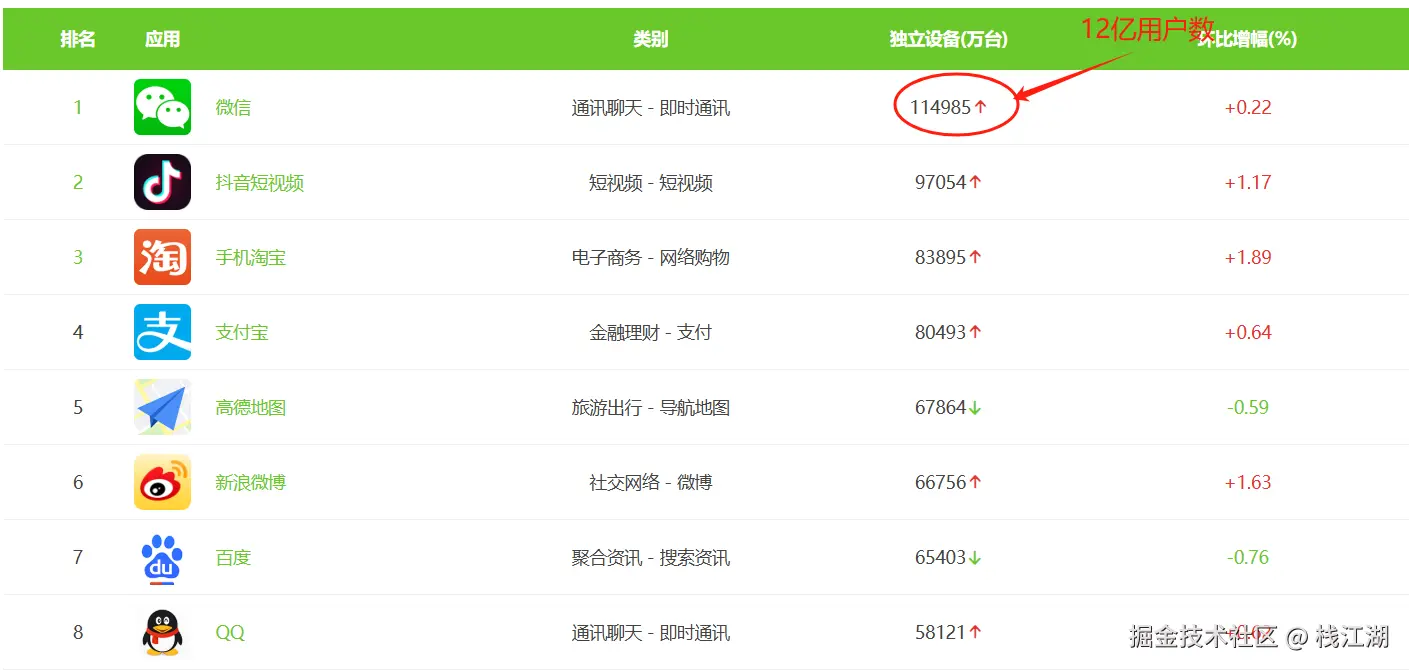Open the 支付宝 app link
This screenshot has height=670, width=1409.
click(x=242, y=333)
